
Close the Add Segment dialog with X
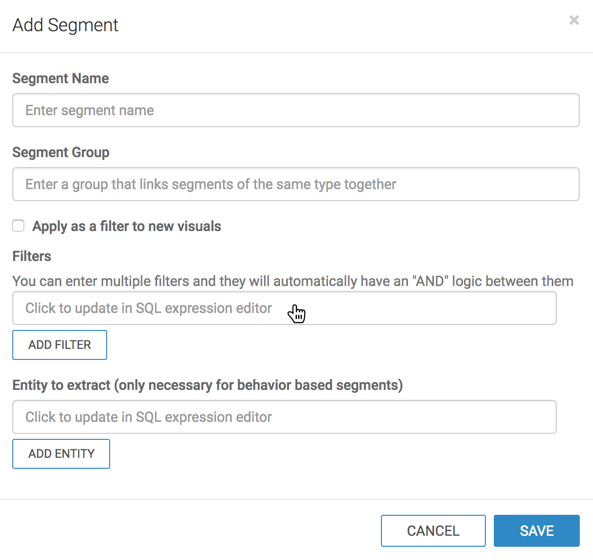point(574,20)
